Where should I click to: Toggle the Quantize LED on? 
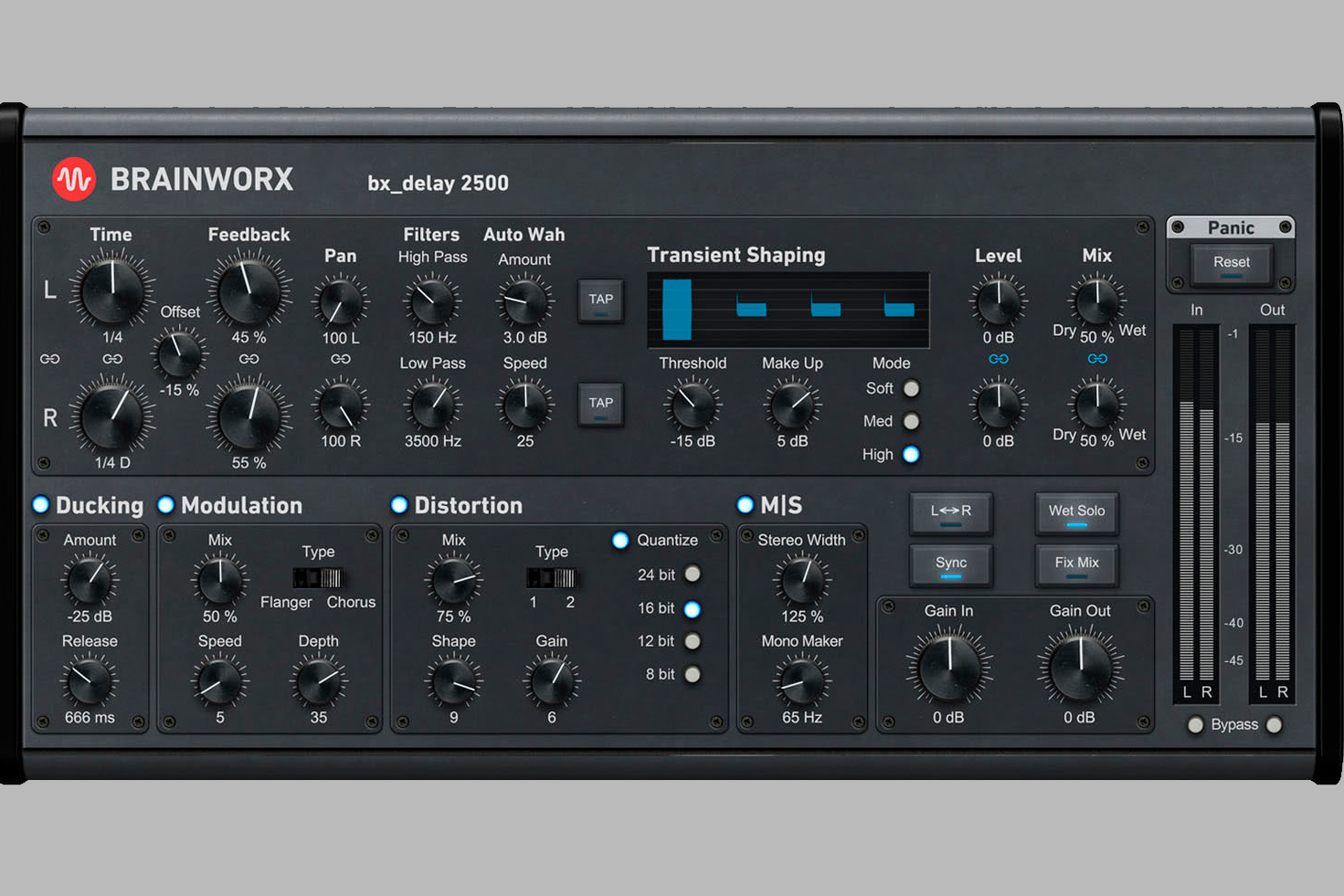[x=620, y=541]
